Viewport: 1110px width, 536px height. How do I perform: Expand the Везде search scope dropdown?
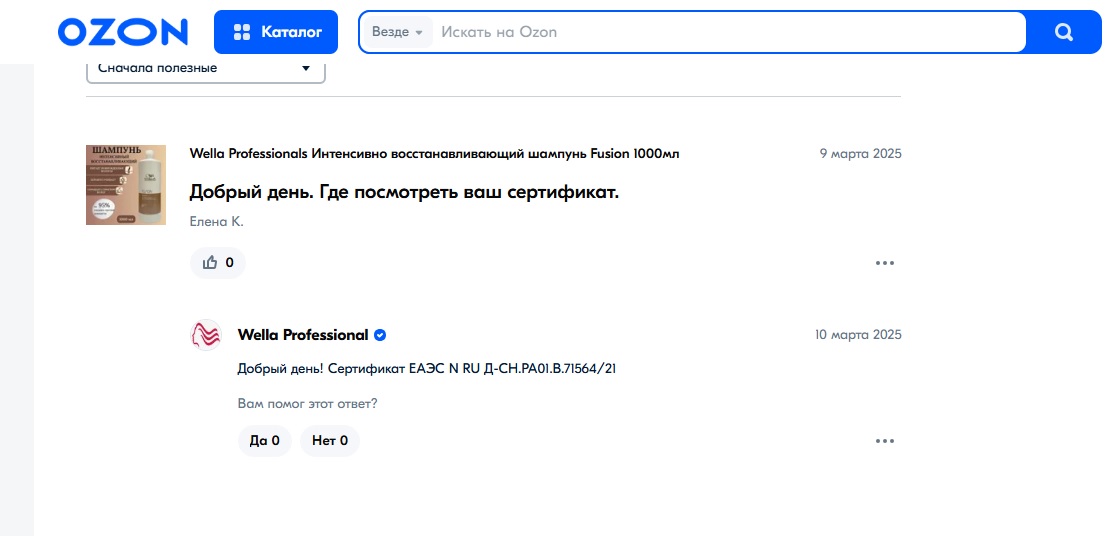[x=398, y=32]
